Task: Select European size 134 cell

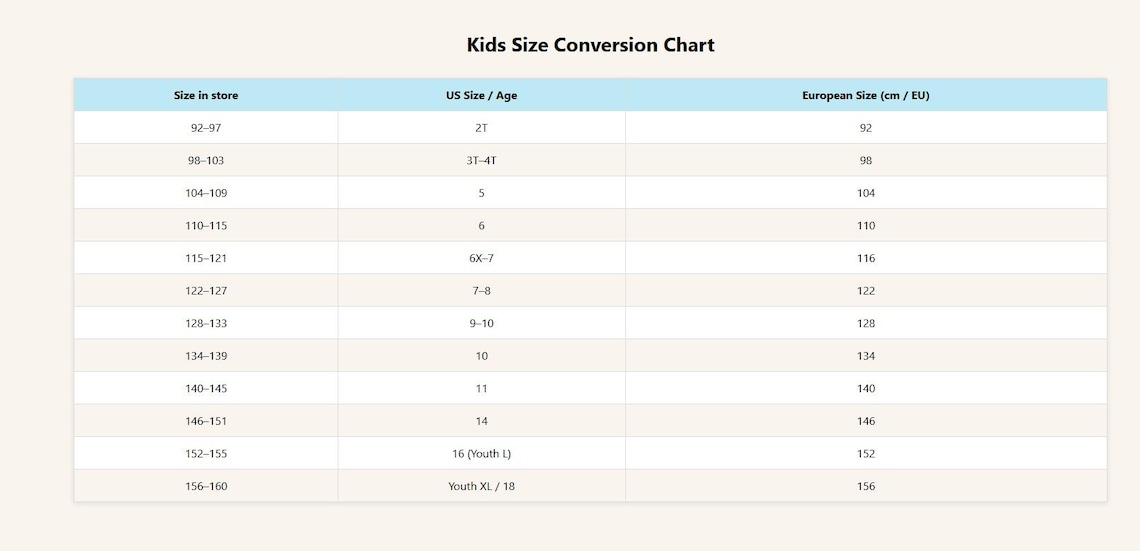Action: [x=866, y=356]
